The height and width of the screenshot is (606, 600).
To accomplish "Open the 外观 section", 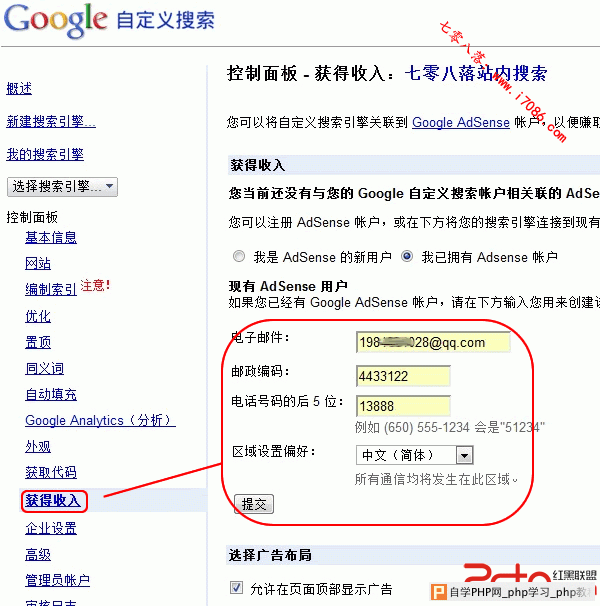I will [x=38, y=446].
